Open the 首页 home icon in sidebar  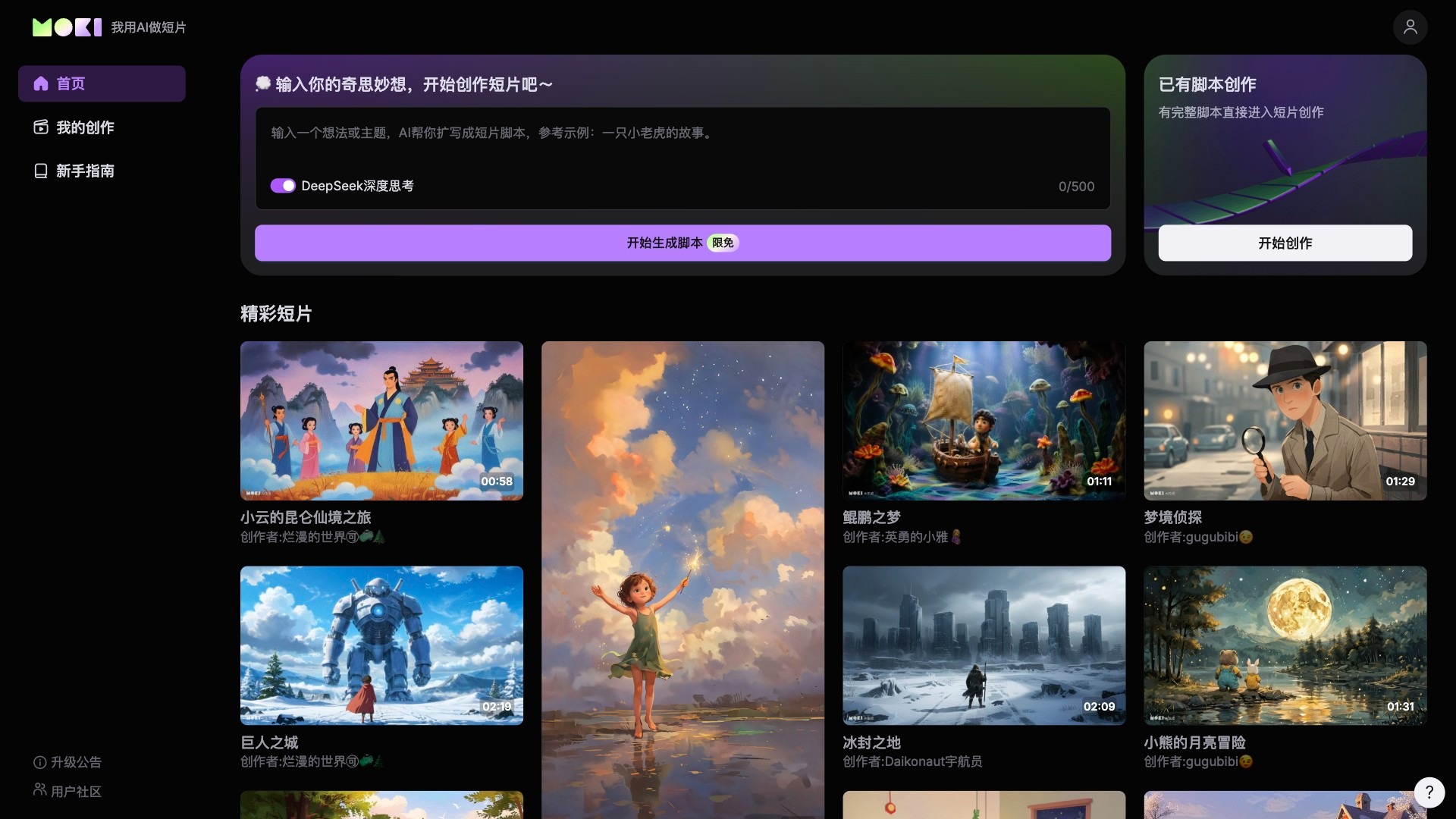[x=41, y=83]
